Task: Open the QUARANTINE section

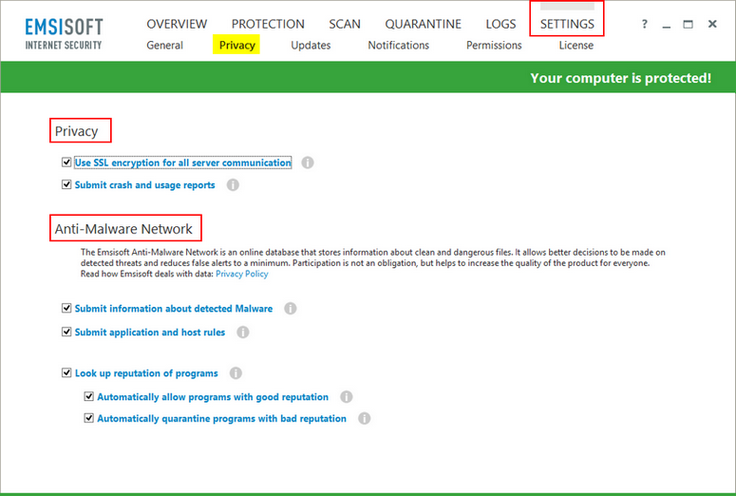Action: click(x=423, y=24)
